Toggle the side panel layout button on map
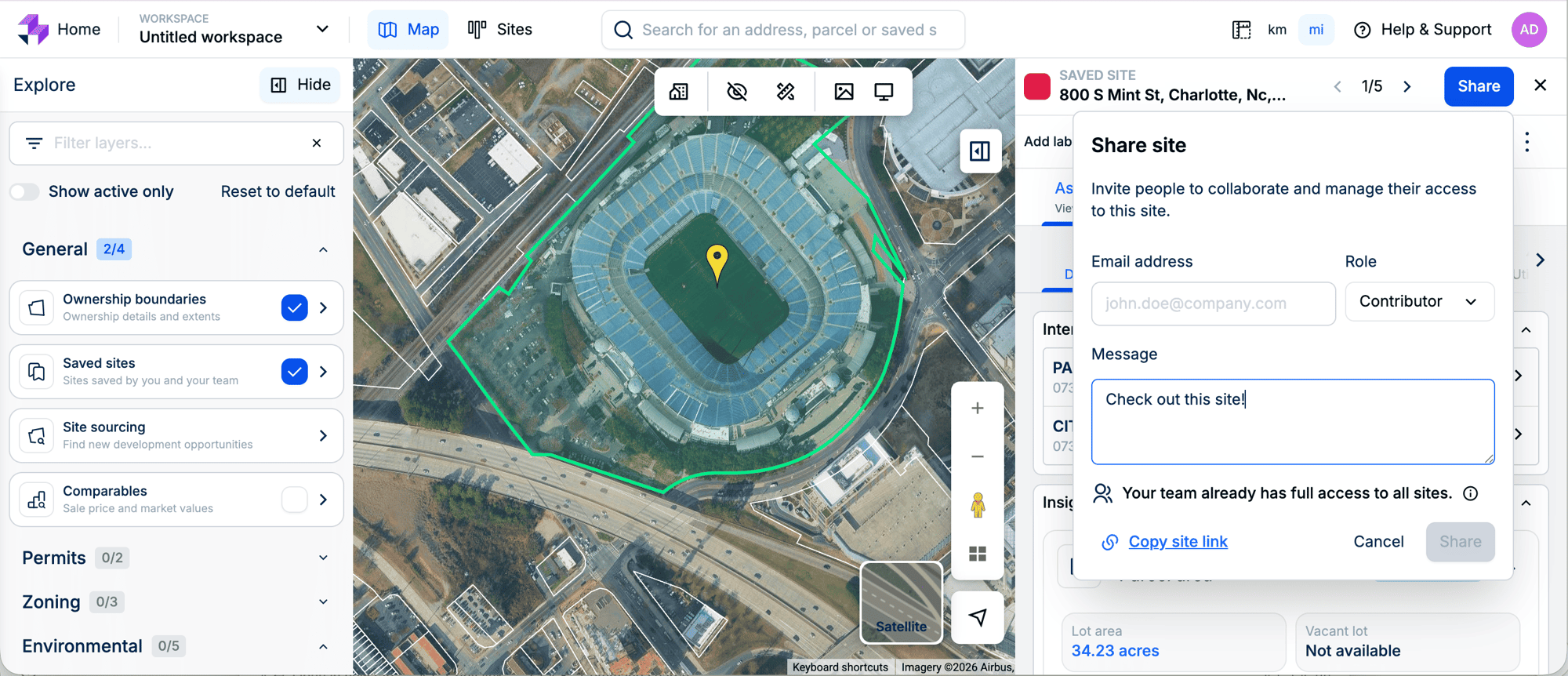The height and width of the screenshot is (676, 1568). [980, 151]
